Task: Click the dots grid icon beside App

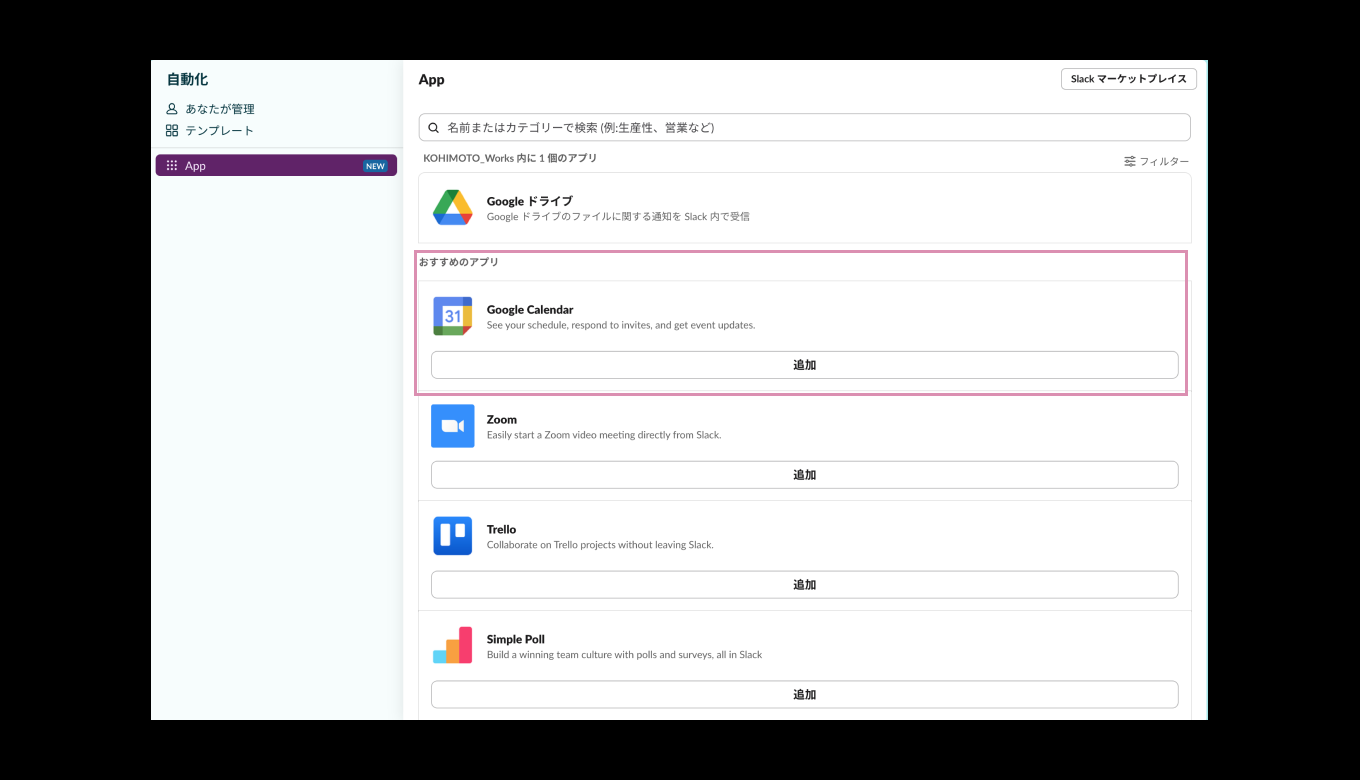Action: pos(172,166)
